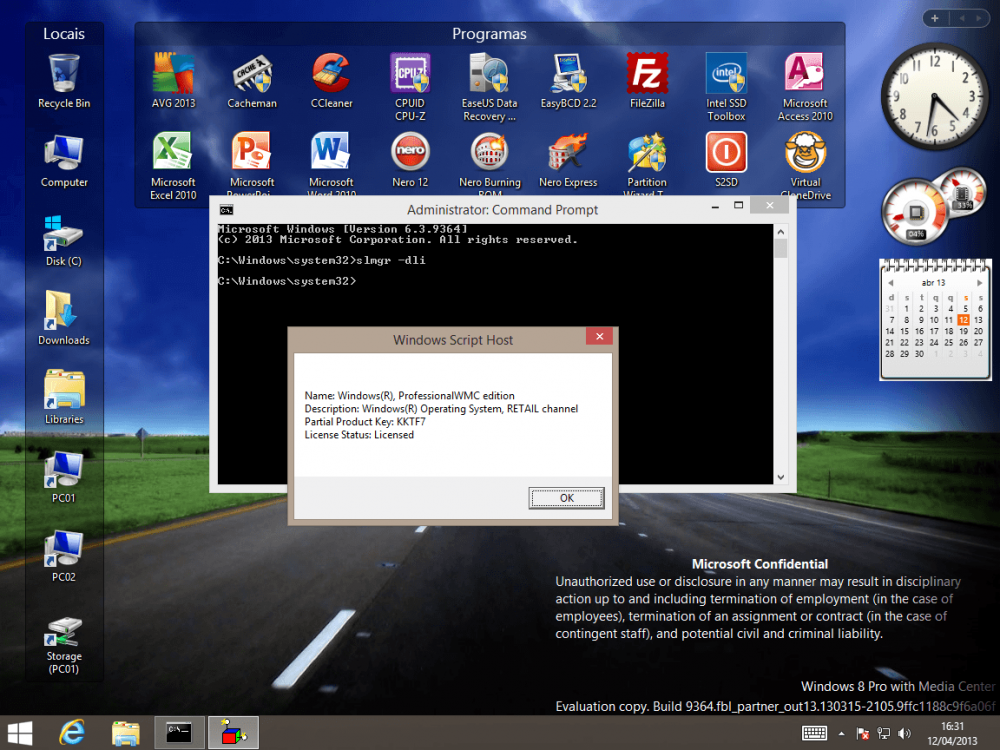Screen dimensions: 1000x750
Task: Open the Libraries shortcut
Action: click(64, 397)
